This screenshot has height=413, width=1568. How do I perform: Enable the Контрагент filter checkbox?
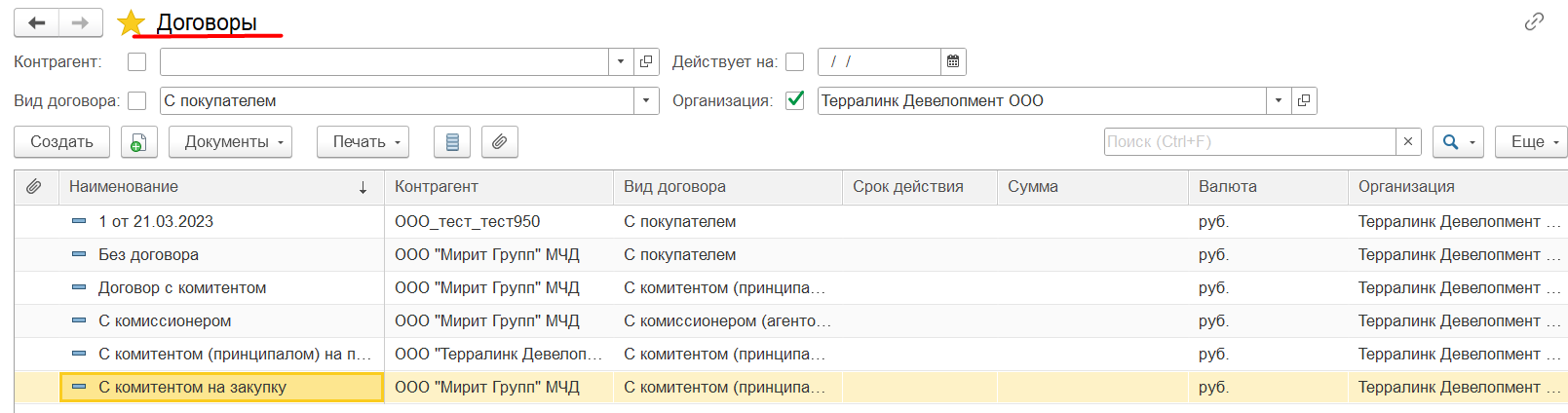[x=137, y=61]
